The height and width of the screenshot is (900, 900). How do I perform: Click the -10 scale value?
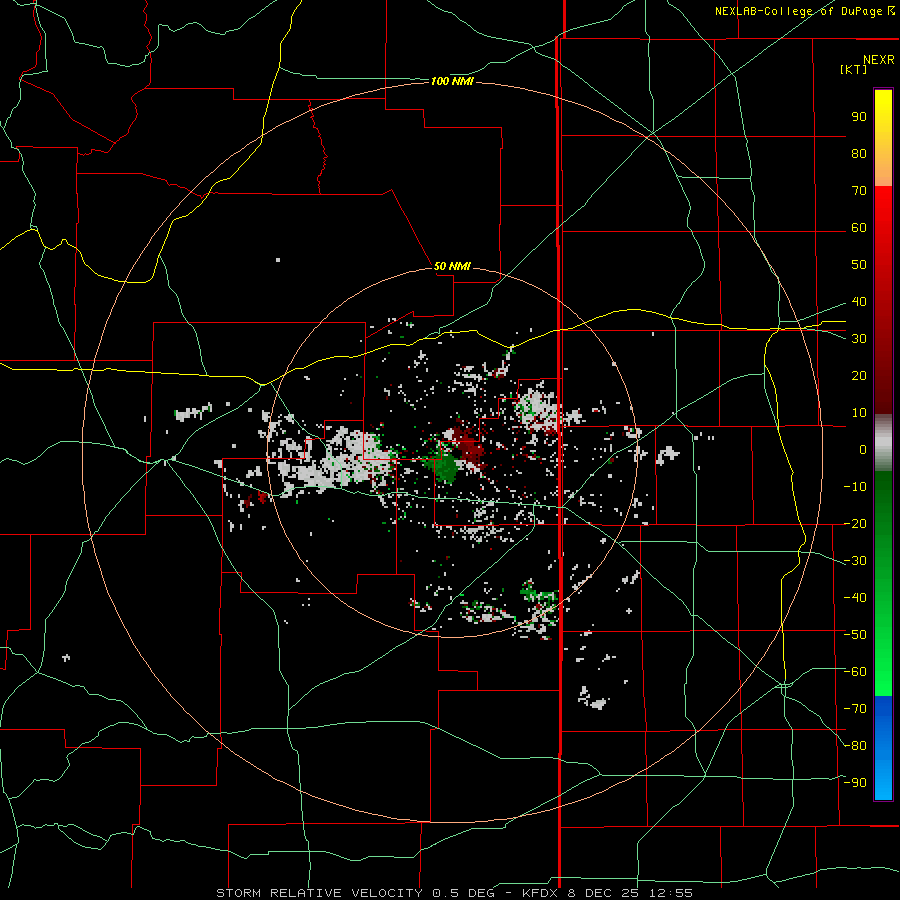pyautogui.click(x=855, y=487)
